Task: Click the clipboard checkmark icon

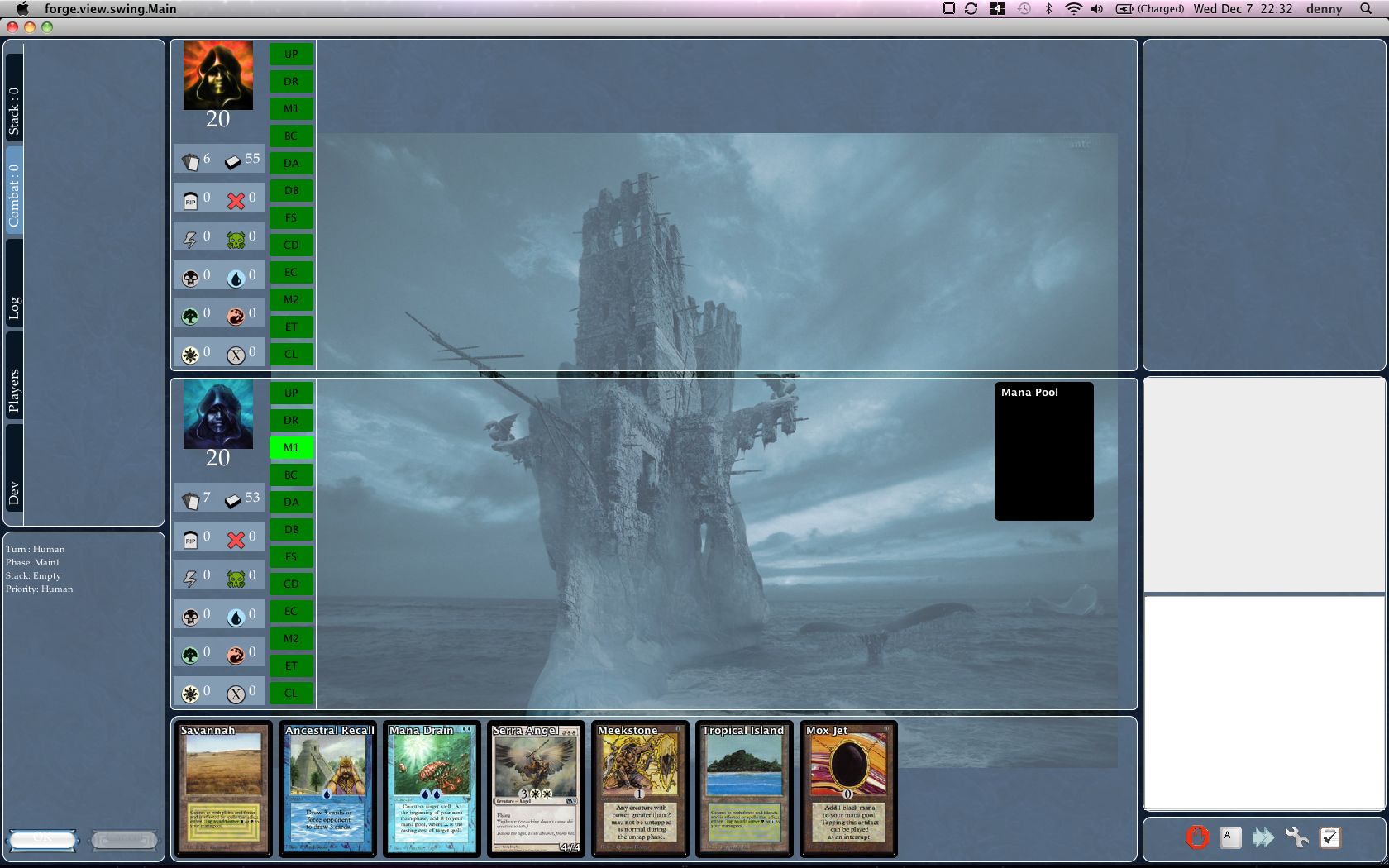Action: 1329,837
